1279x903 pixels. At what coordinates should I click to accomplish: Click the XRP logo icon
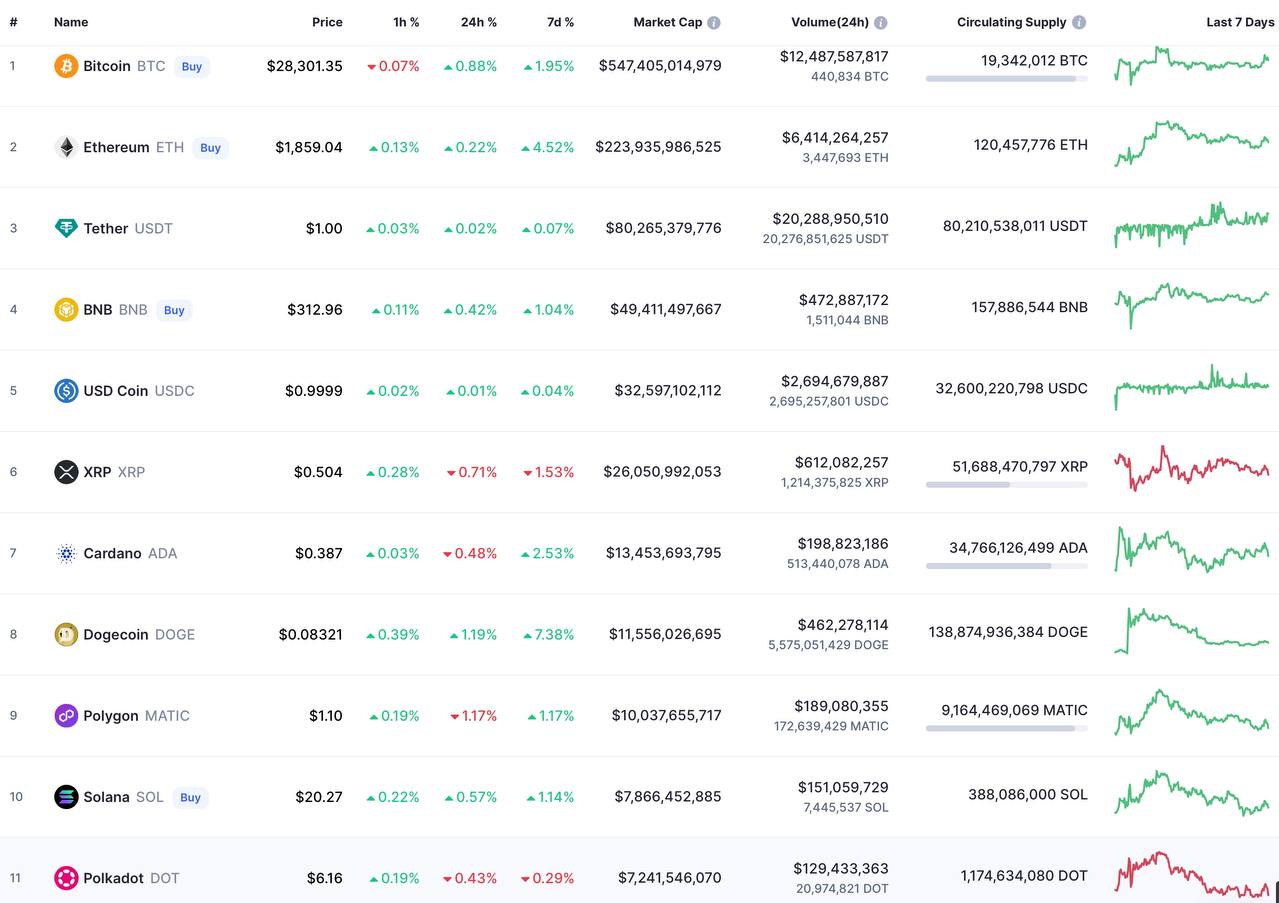click(x=66, y=472)
